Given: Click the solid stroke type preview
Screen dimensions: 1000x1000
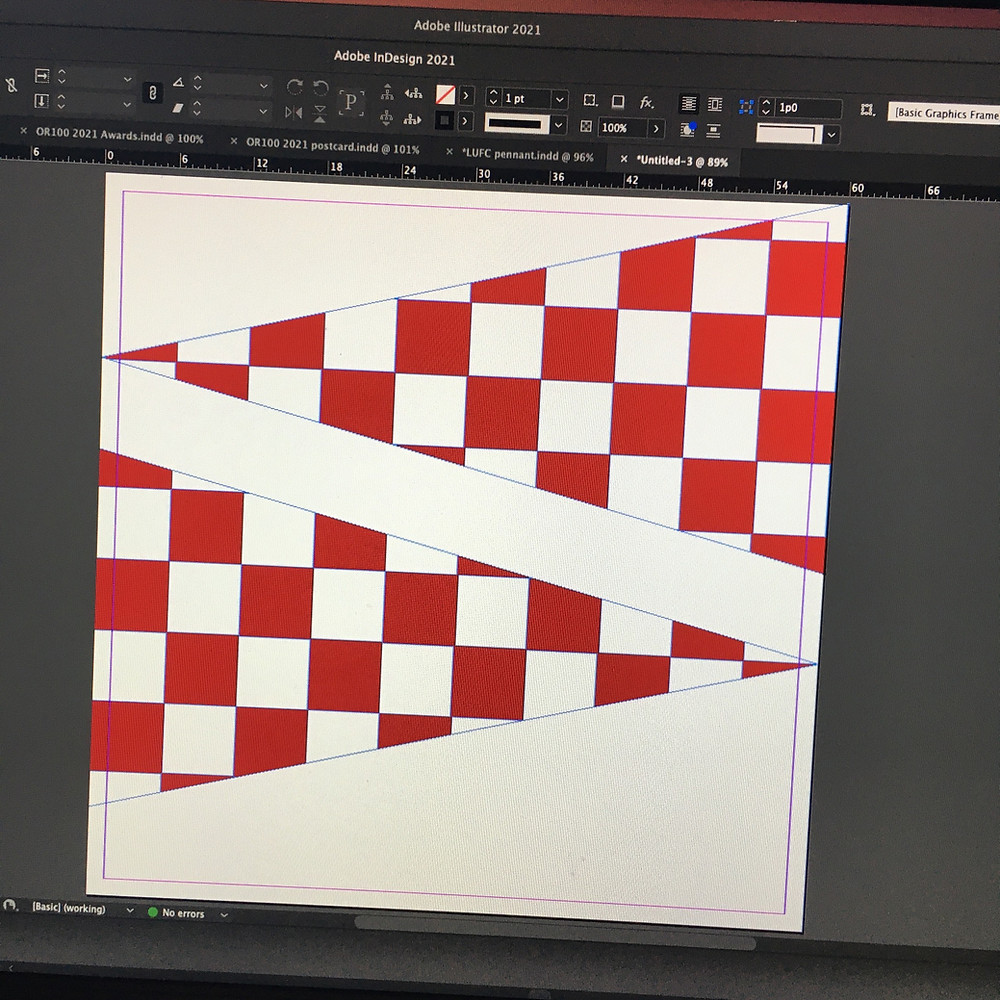Looking at the screenshot, I should [x=517, y=123].
